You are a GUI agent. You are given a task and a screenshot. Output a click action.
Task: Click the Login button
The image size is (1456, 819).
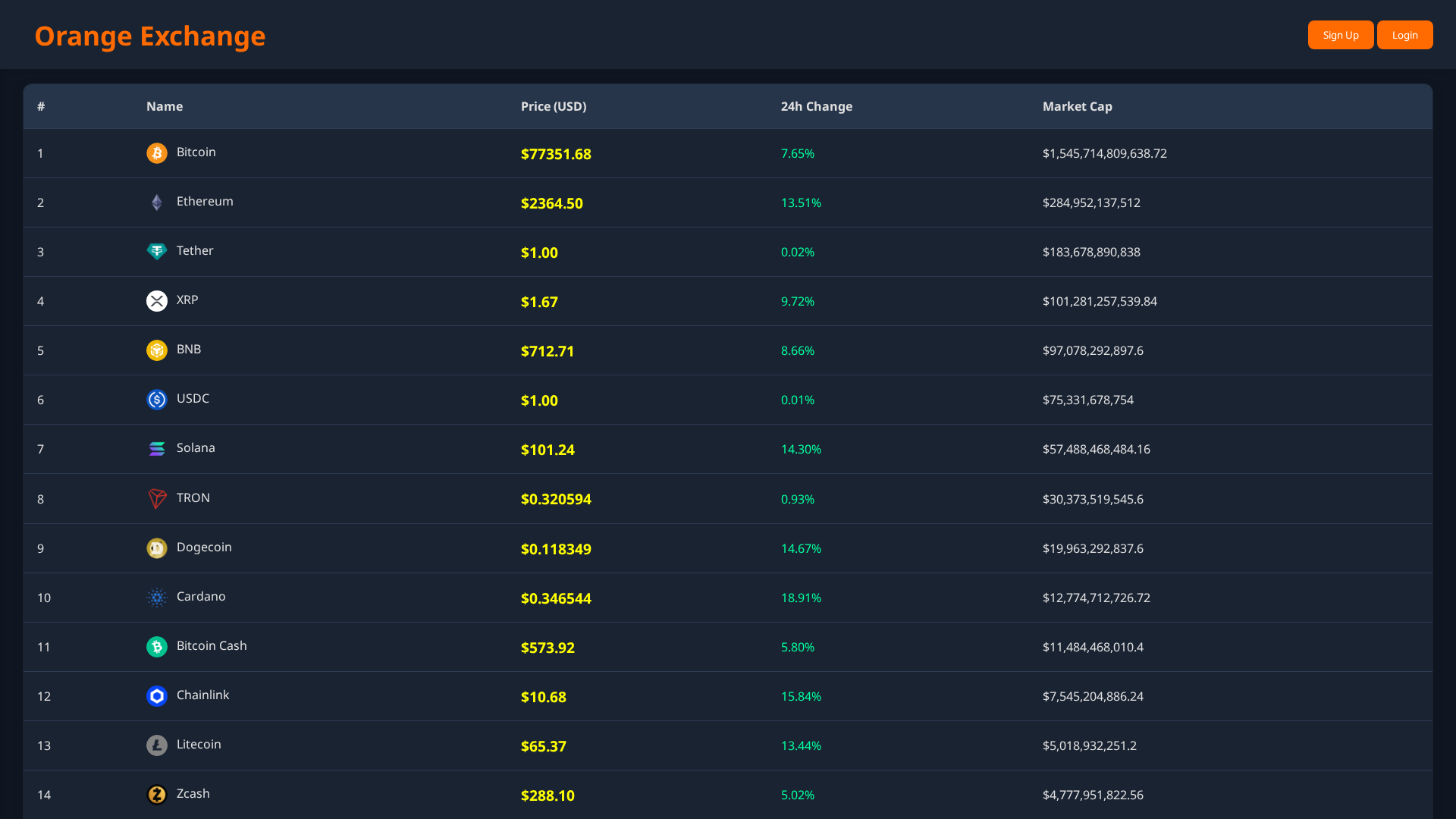[x=1404, y=35]
